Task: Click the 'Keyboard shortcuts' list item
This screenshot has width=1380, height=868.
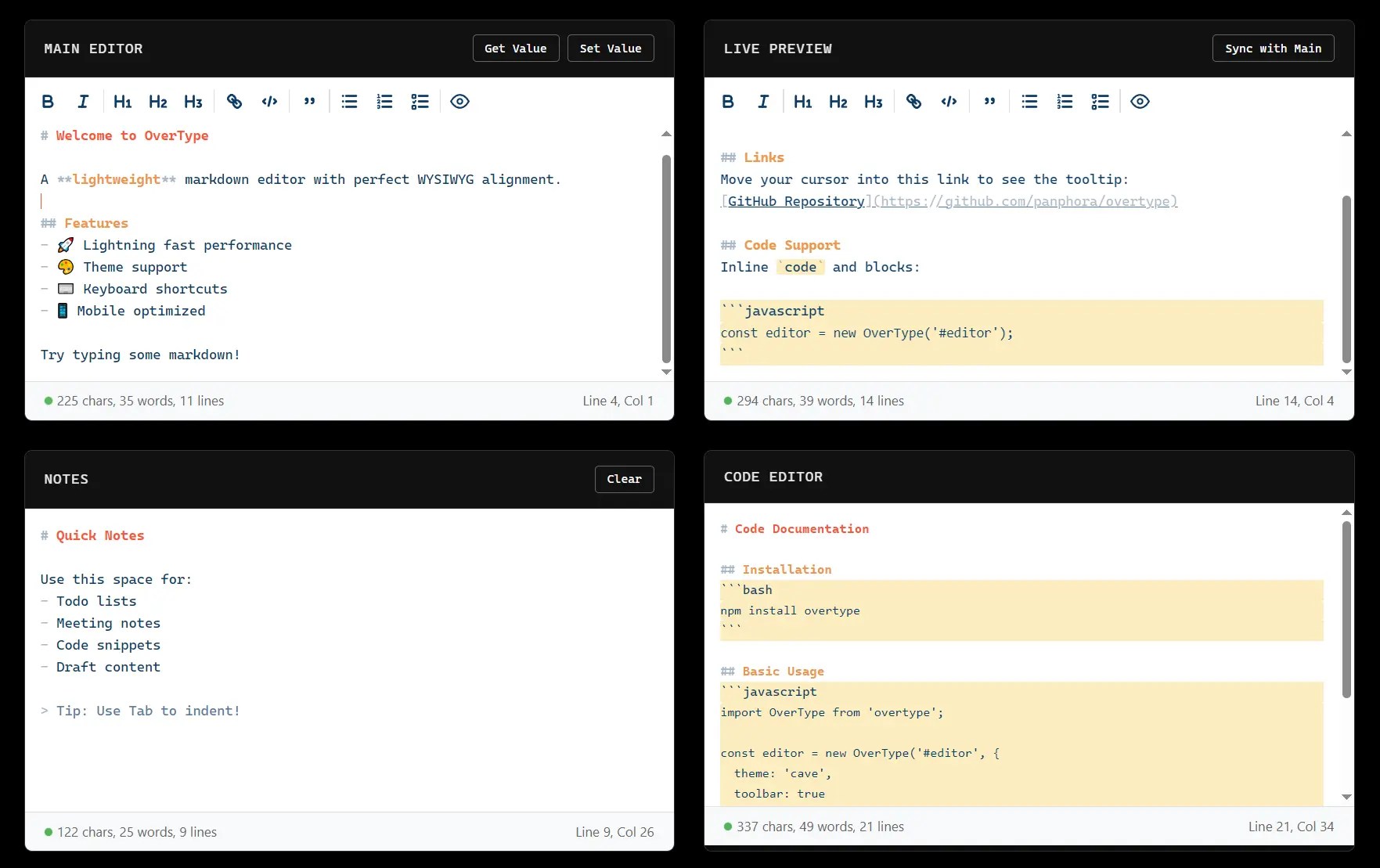Action: point(155,289)
